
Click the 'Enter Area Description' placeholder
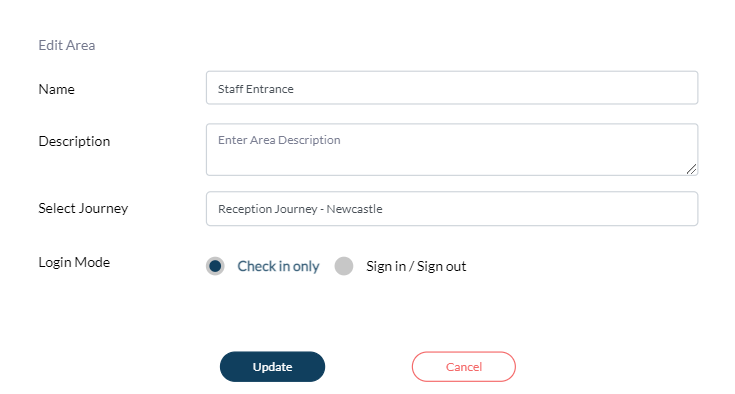[279, 140]
